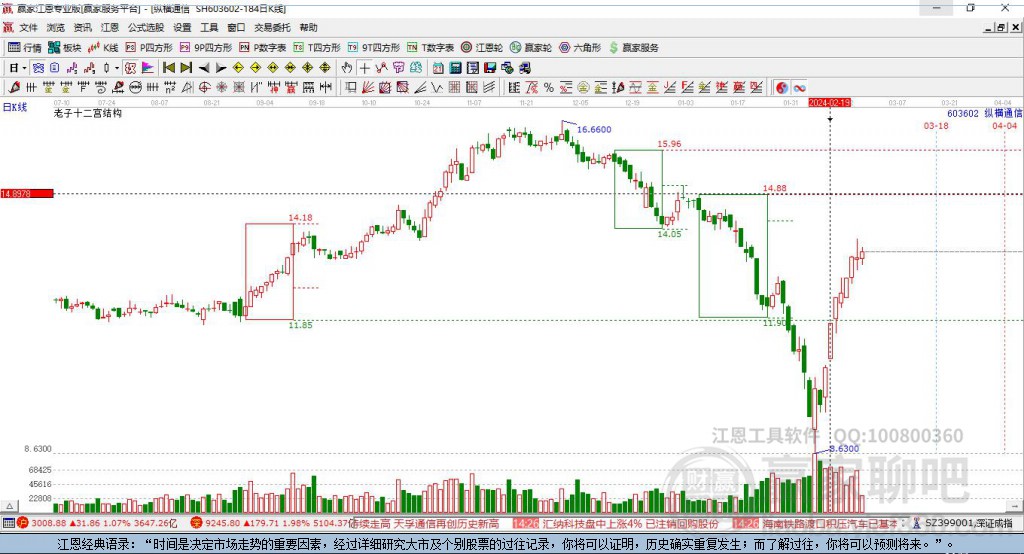
Task: Select the circled arrows ellipse tool
Action: [135, 88]
